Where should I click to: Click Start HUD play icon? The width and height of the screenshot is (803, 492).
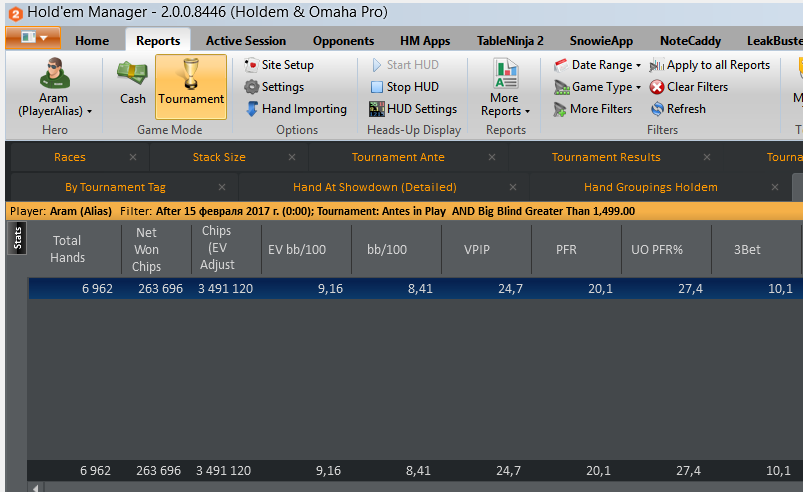[x=377, y=65]
